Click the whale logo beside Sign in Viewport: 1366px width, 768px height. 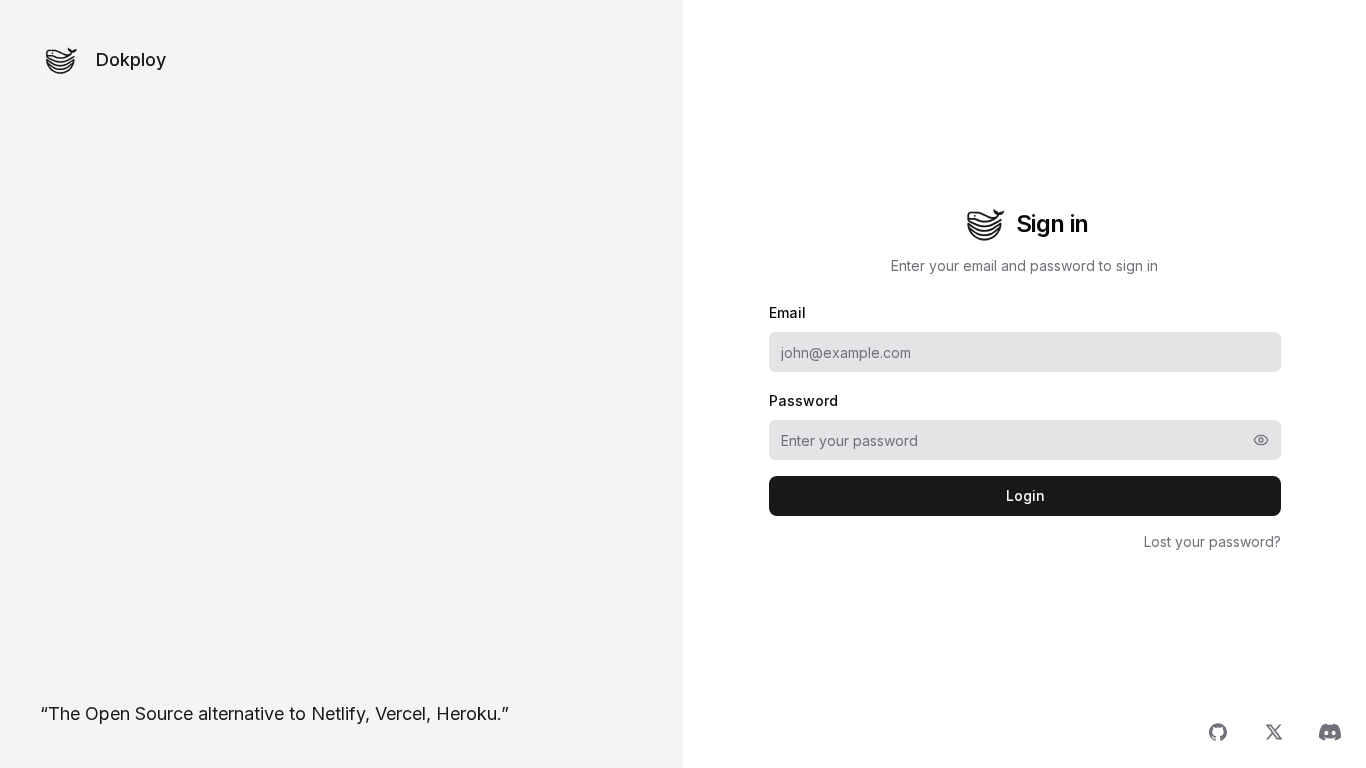pyautogui.click(x=985, y=225)
